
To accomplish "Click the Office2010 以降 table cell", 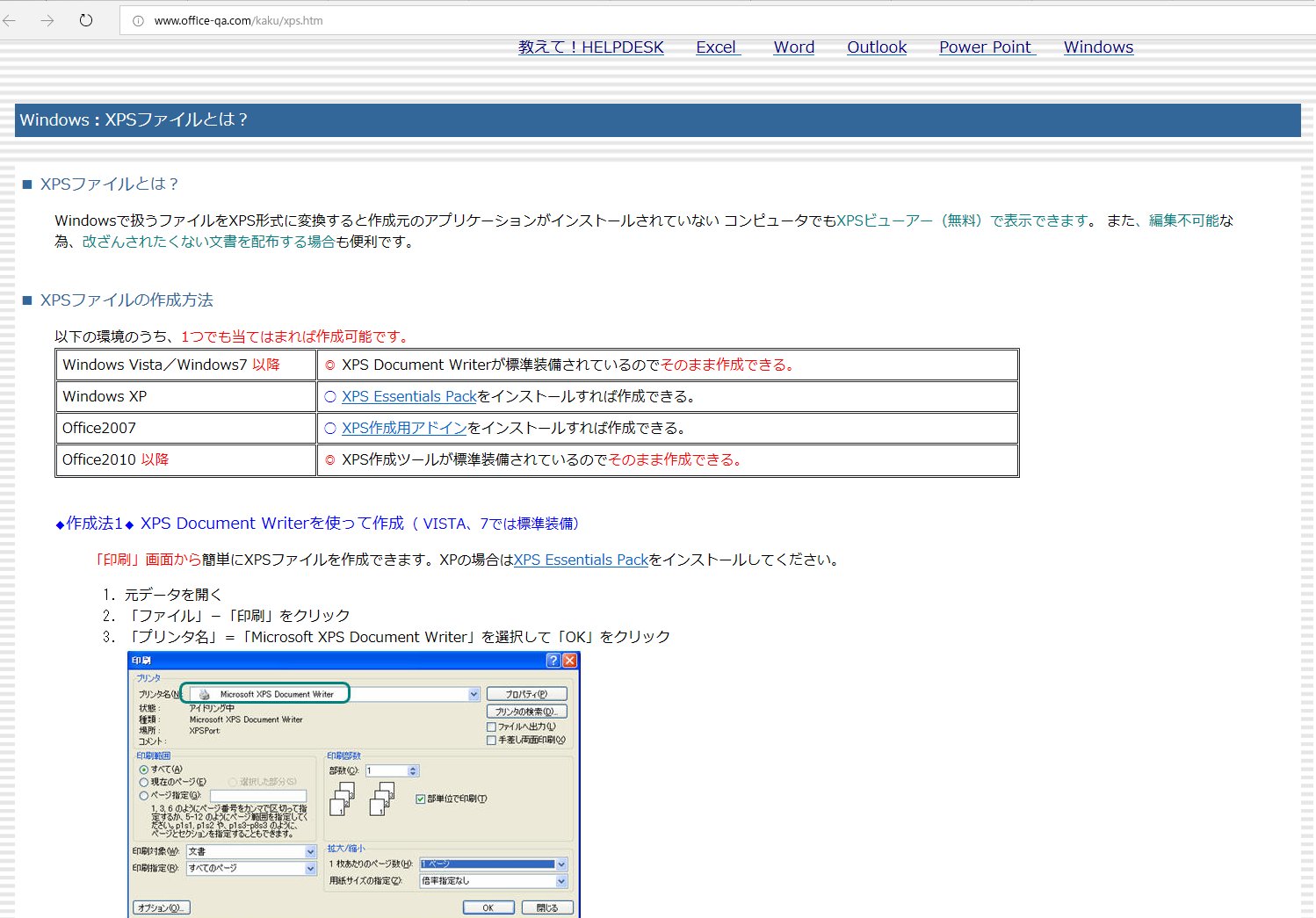I will [185, 459].
